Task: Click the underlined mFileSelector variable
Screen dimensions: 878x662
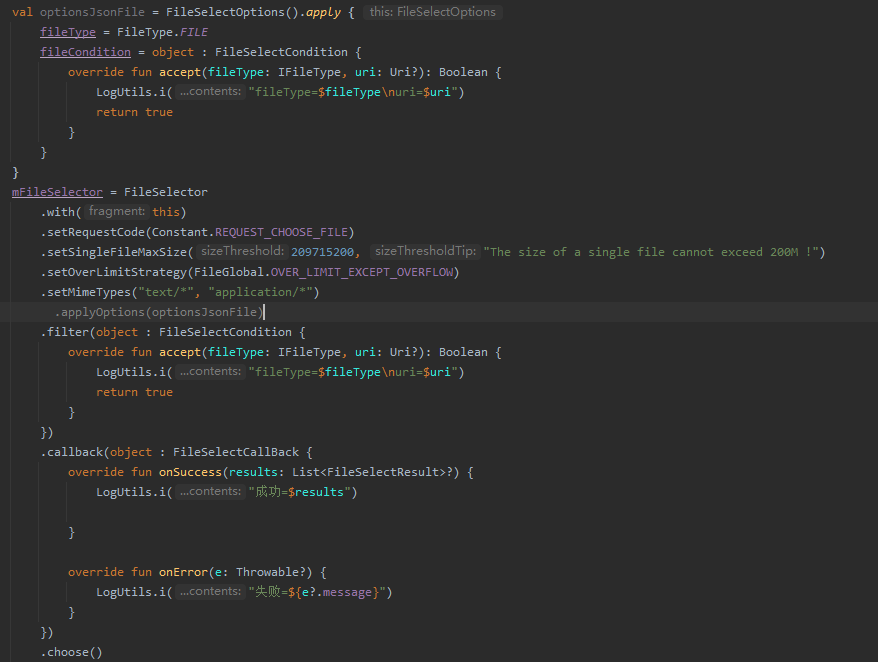Action: pos(57,191)
